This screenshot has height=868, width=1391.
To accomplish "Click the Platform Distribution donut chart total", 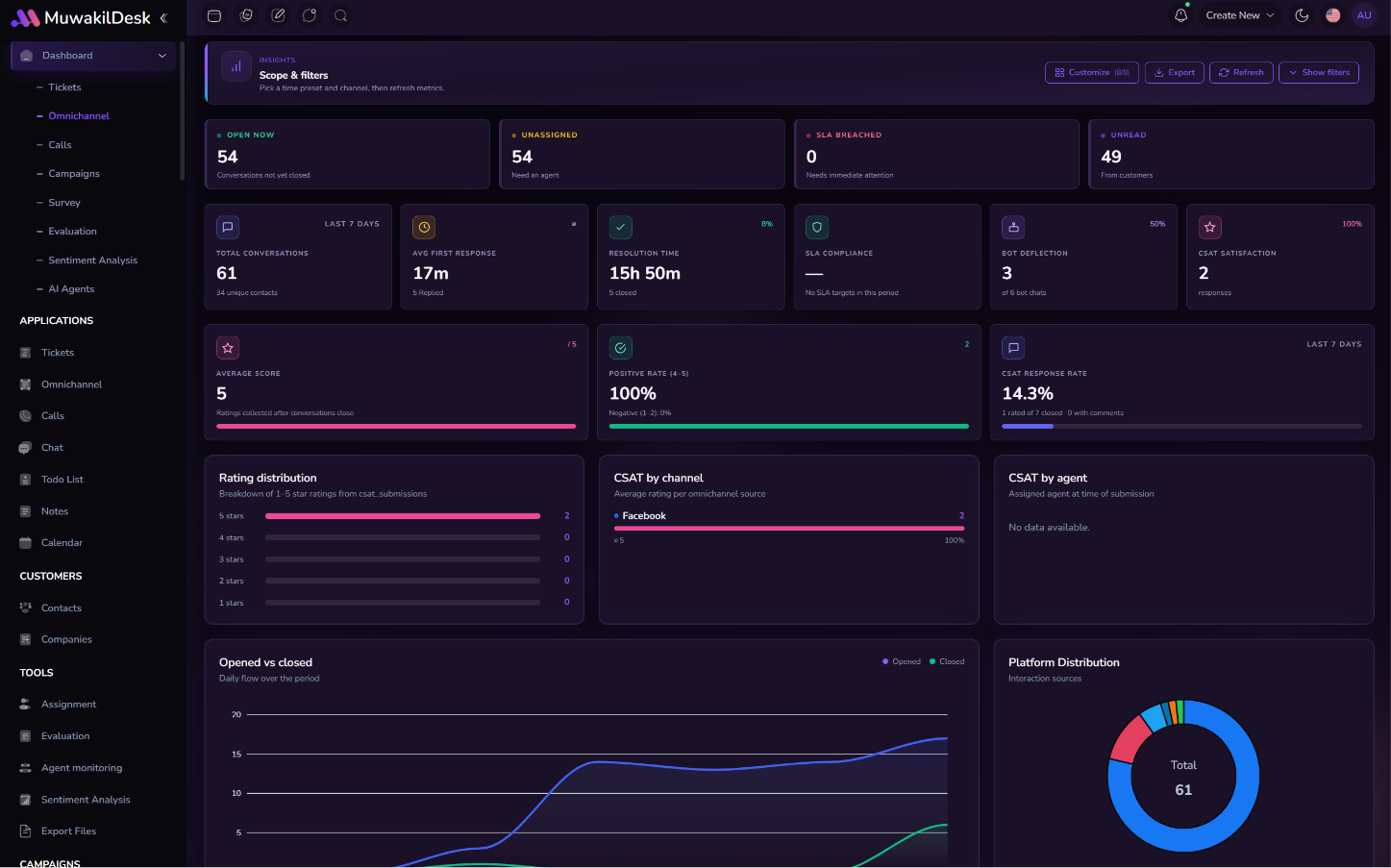I will click(1183, 778).
